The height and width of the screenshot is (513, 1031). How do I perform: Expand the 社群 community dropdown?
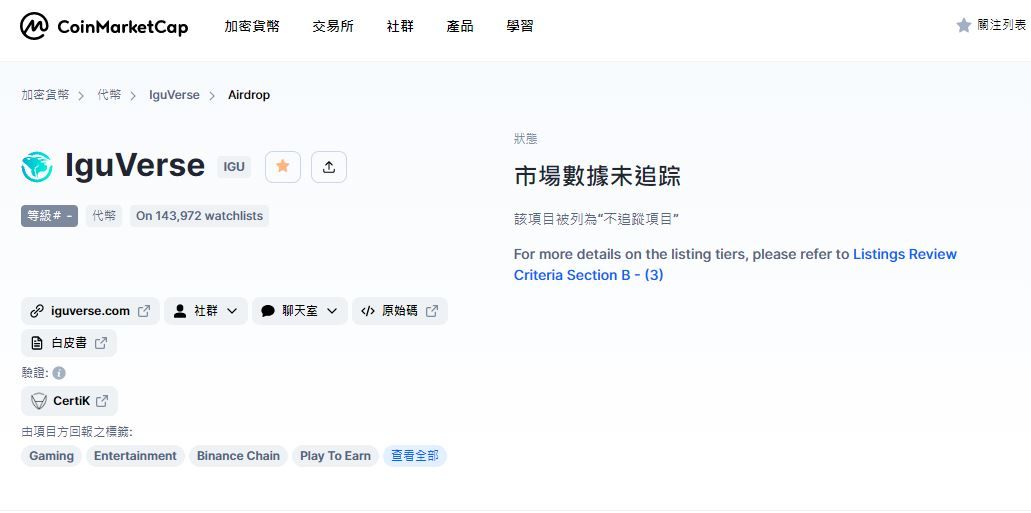click(x=206, y=311)
